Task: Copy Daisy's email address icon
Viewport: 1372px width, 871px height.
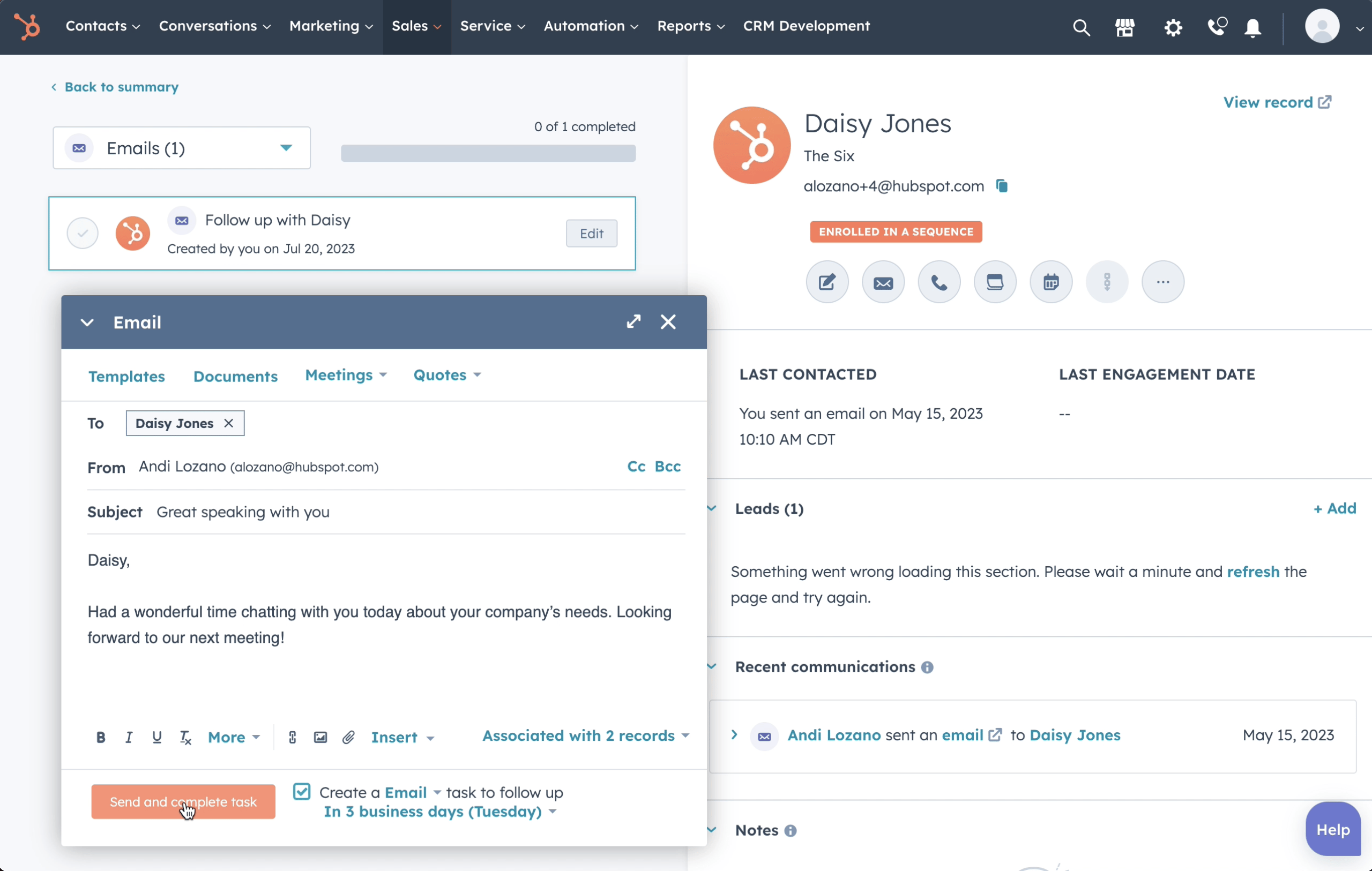Action: (1002, 186)
